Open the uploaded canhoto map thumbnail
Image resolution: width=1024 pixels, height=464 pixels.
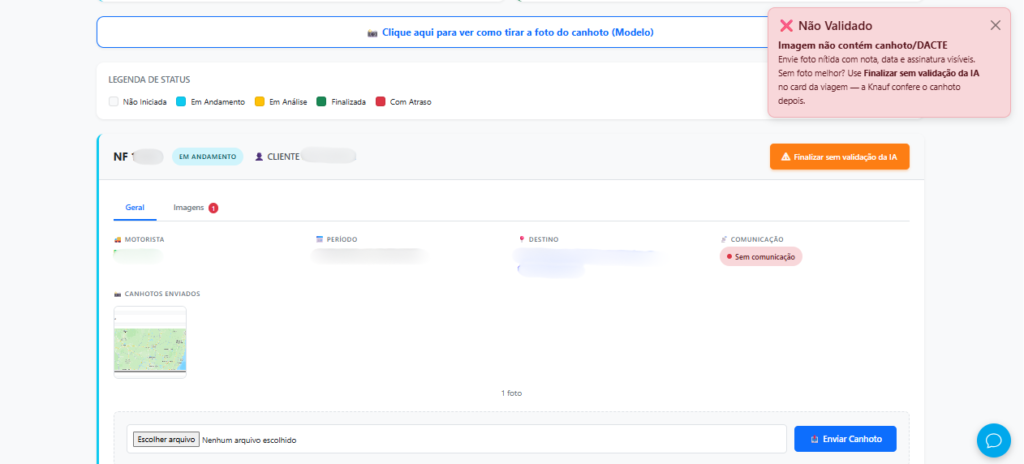pyautogui.click(x=150, y=342)
